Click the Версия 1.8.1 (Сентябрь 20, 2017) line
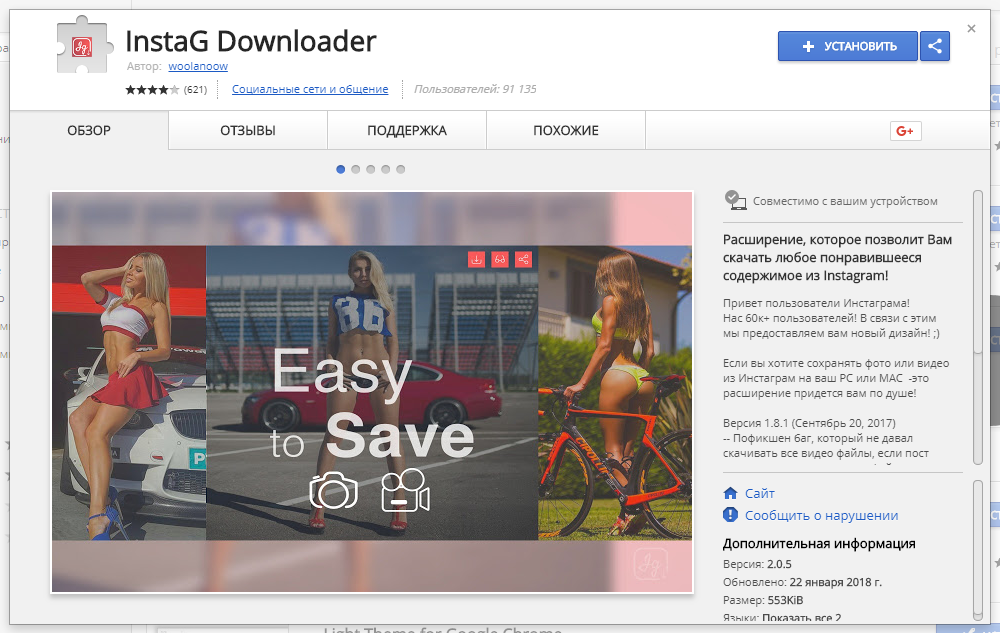This screenshot has height=633, width=1000. click(809, 423)
